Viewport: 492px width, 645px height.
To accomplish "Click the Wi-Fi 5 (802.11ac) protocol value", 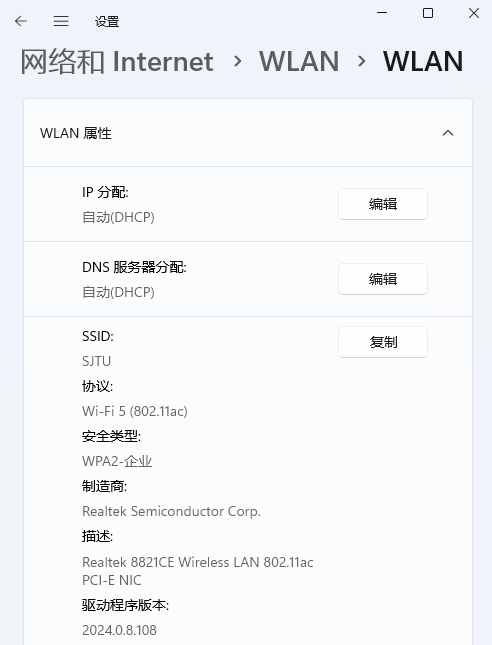I will click(x=135, y=411).
